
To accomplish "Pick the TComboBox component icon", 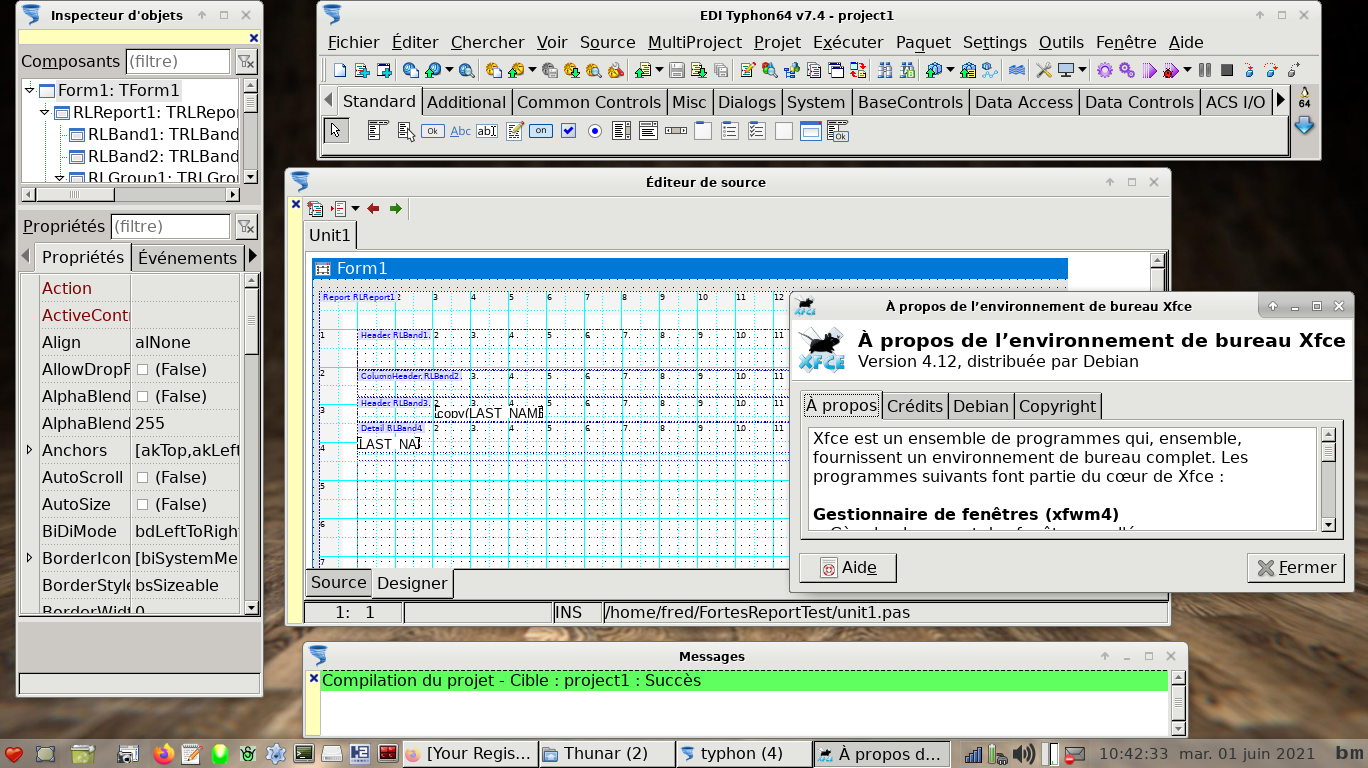I will [648, 131].
